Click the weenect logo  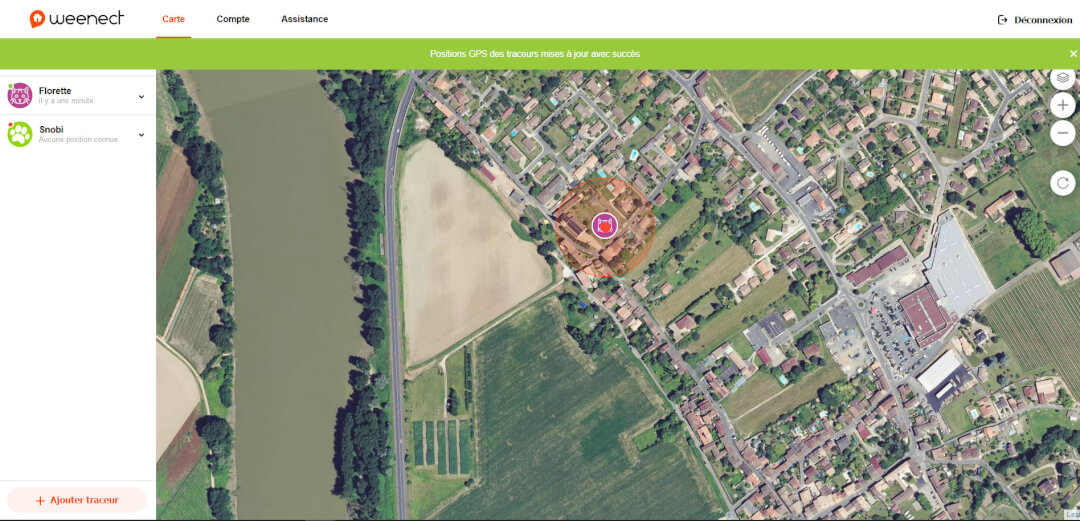pyautogui.click(x=77, y=19)
